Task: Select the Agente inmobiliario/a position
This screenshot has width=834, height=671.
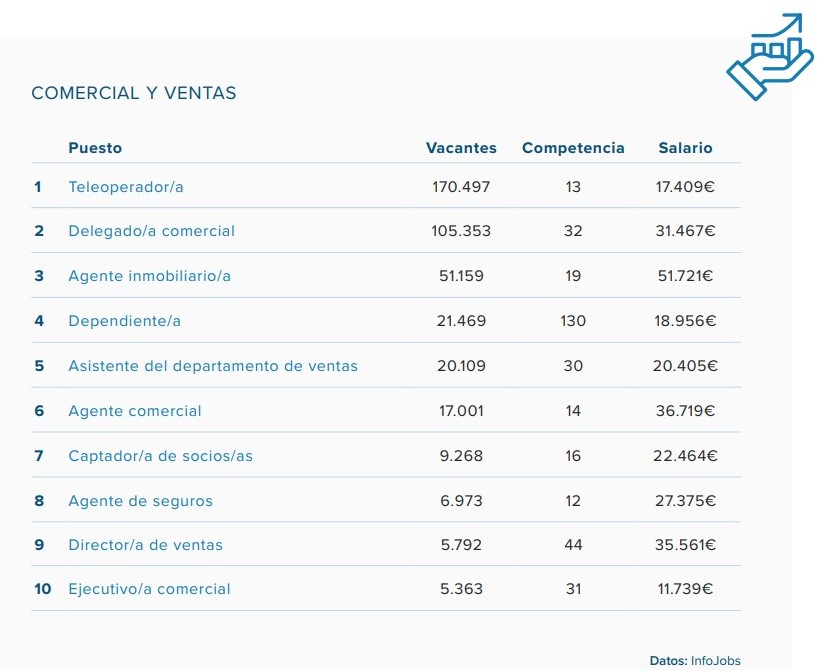Action: (149, 276)
